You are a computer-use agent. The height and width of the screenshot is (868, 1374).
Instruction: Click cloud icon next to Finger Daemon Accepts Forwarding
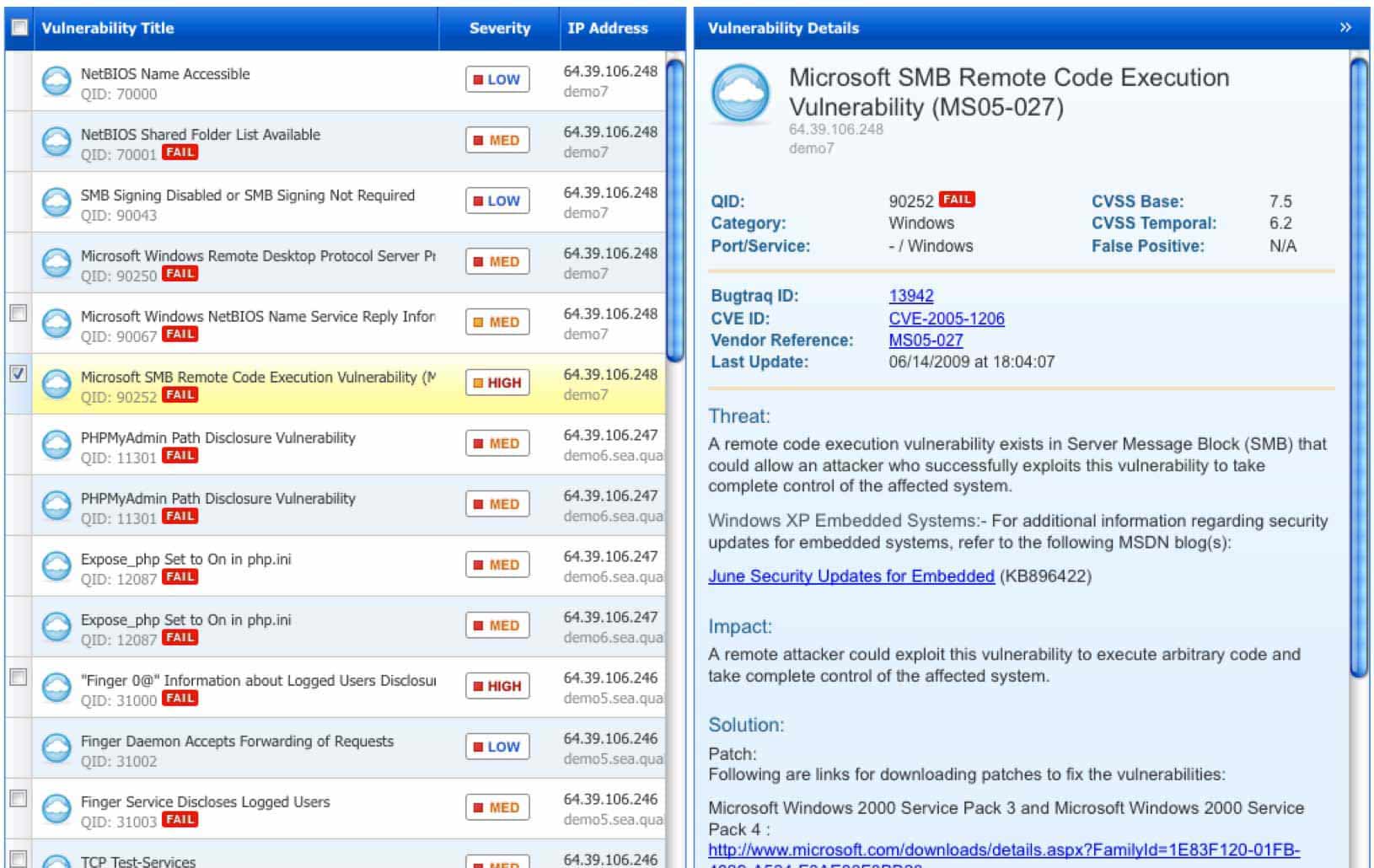click(56, 748)
